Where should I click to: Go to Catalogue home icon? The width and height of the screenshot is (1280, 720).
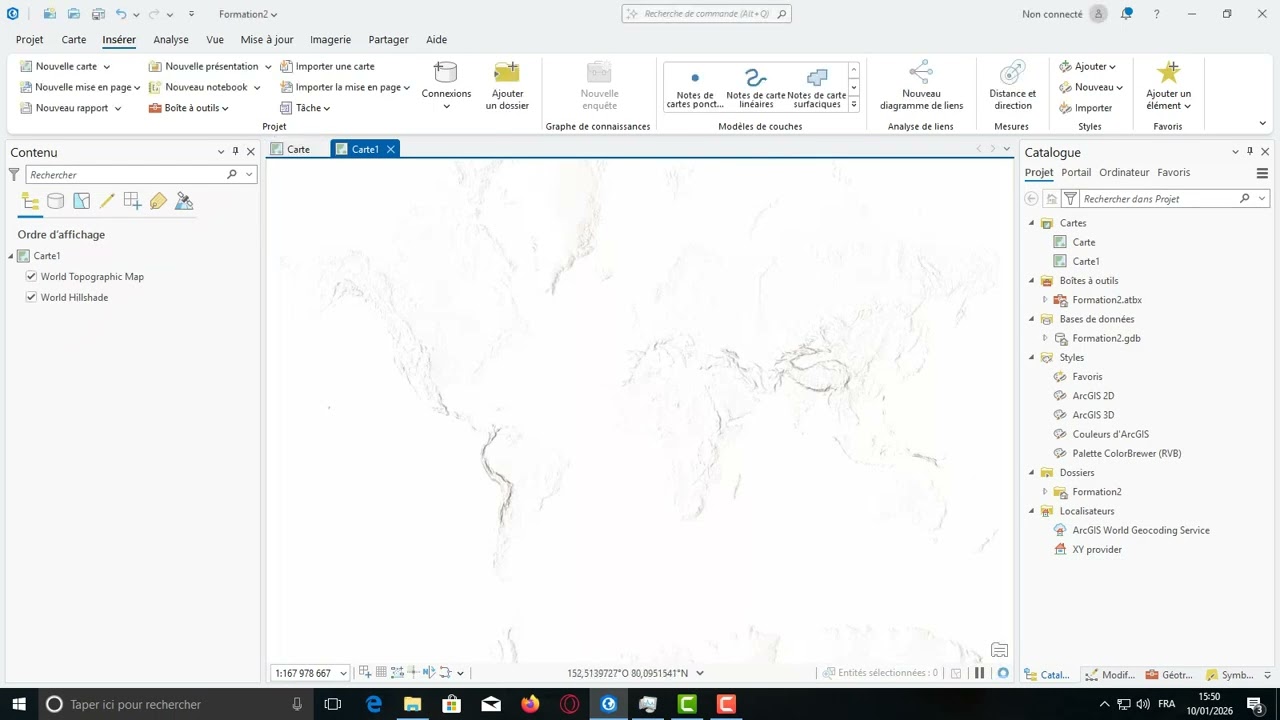[1051, 199]
